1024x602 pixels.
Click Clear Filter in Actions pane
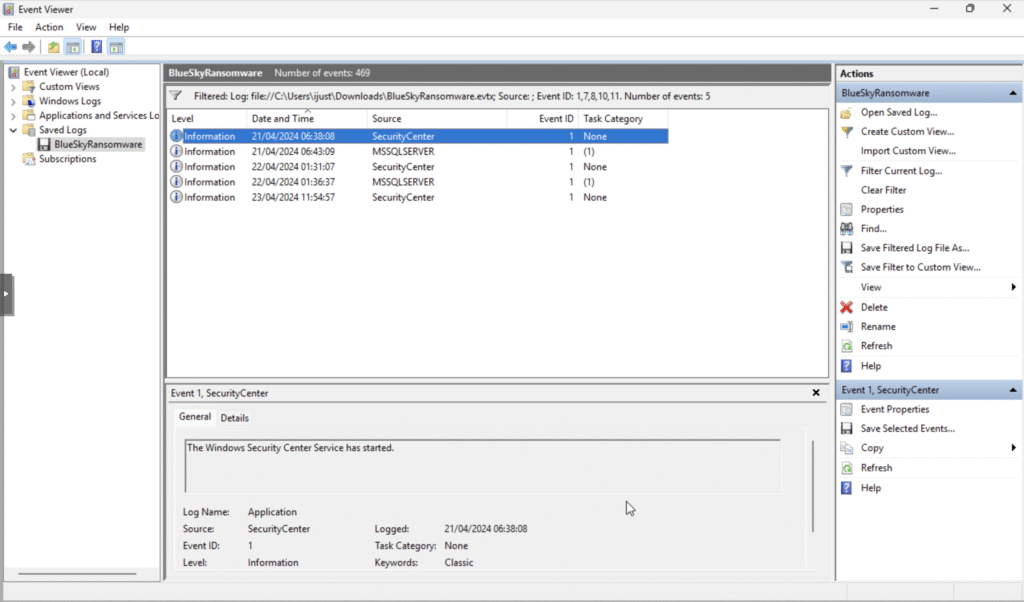883,190
